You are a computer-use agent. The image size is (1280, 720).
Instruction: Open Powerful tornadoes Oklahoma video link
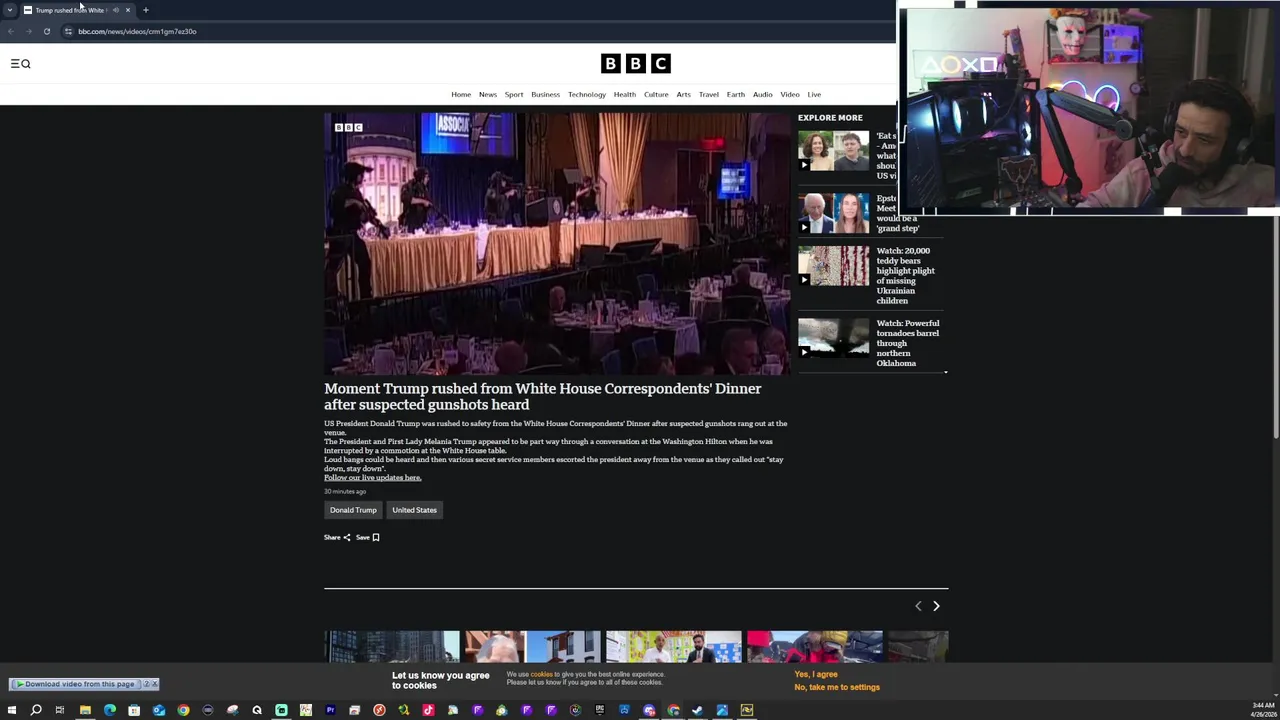(908, 343)
